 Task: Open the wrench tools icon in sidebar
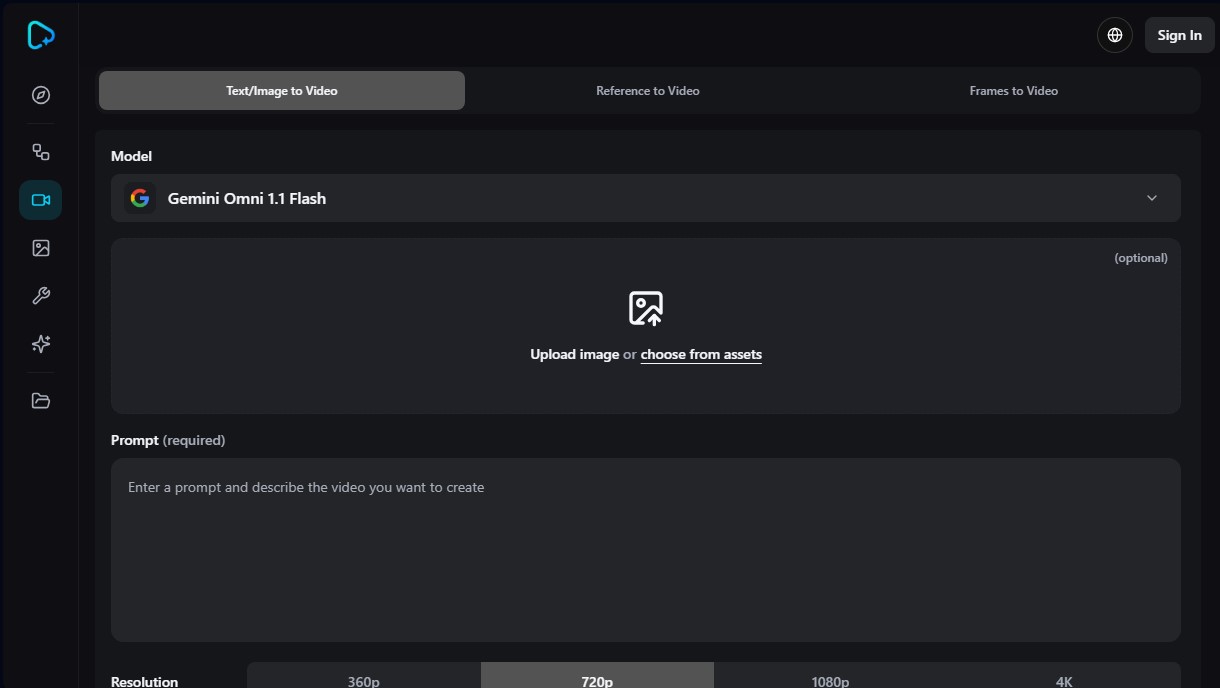[x=40, y=296]
